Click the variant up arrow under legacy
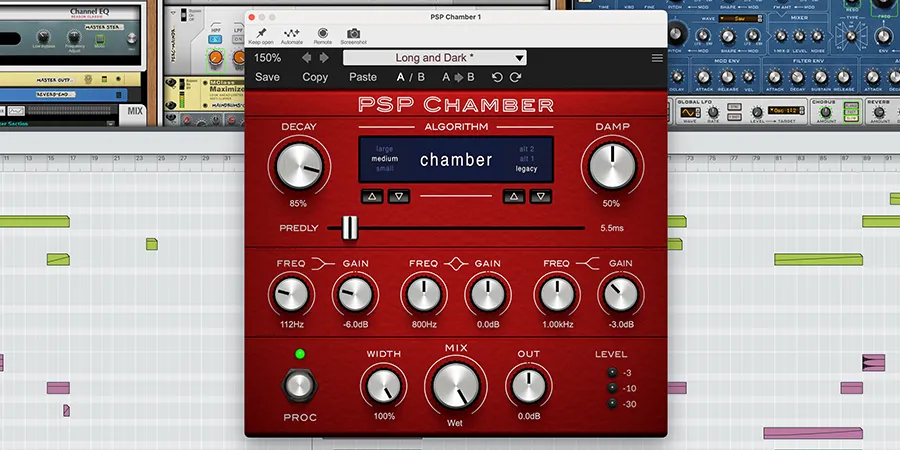 click(x=514, y=196)
